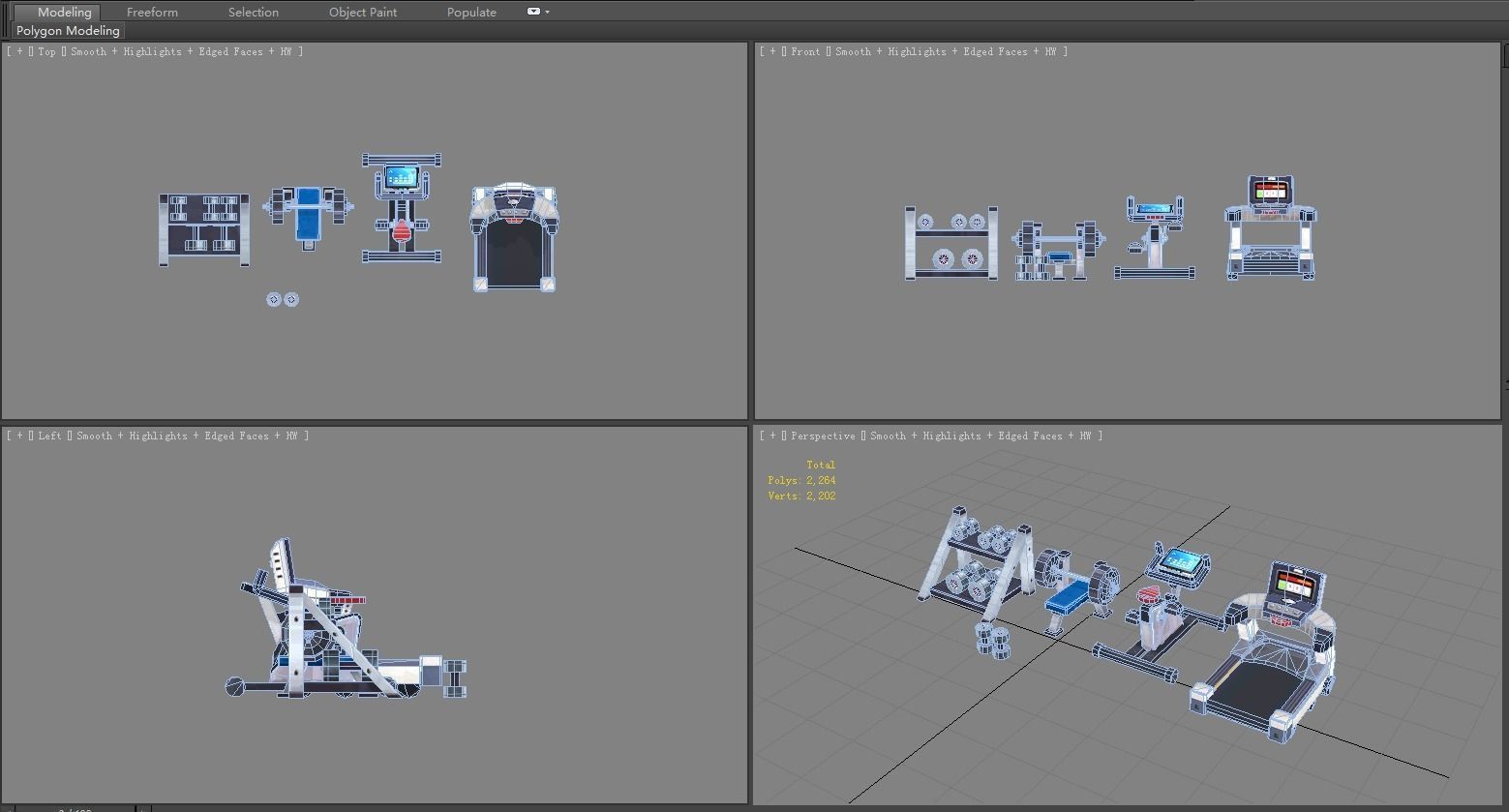Click the Front viewport name label

pyautogui.click(x=805, y=51)
